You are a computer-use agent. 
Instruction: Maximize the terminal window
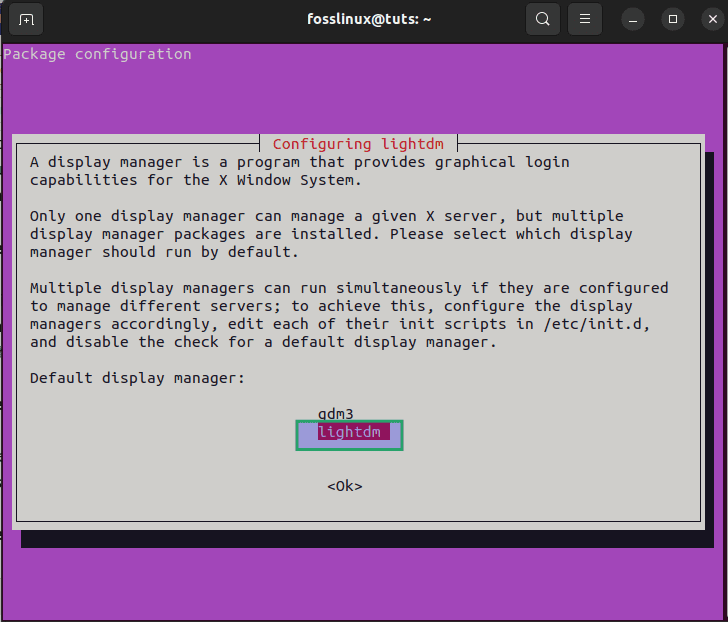tap(672, 19)
